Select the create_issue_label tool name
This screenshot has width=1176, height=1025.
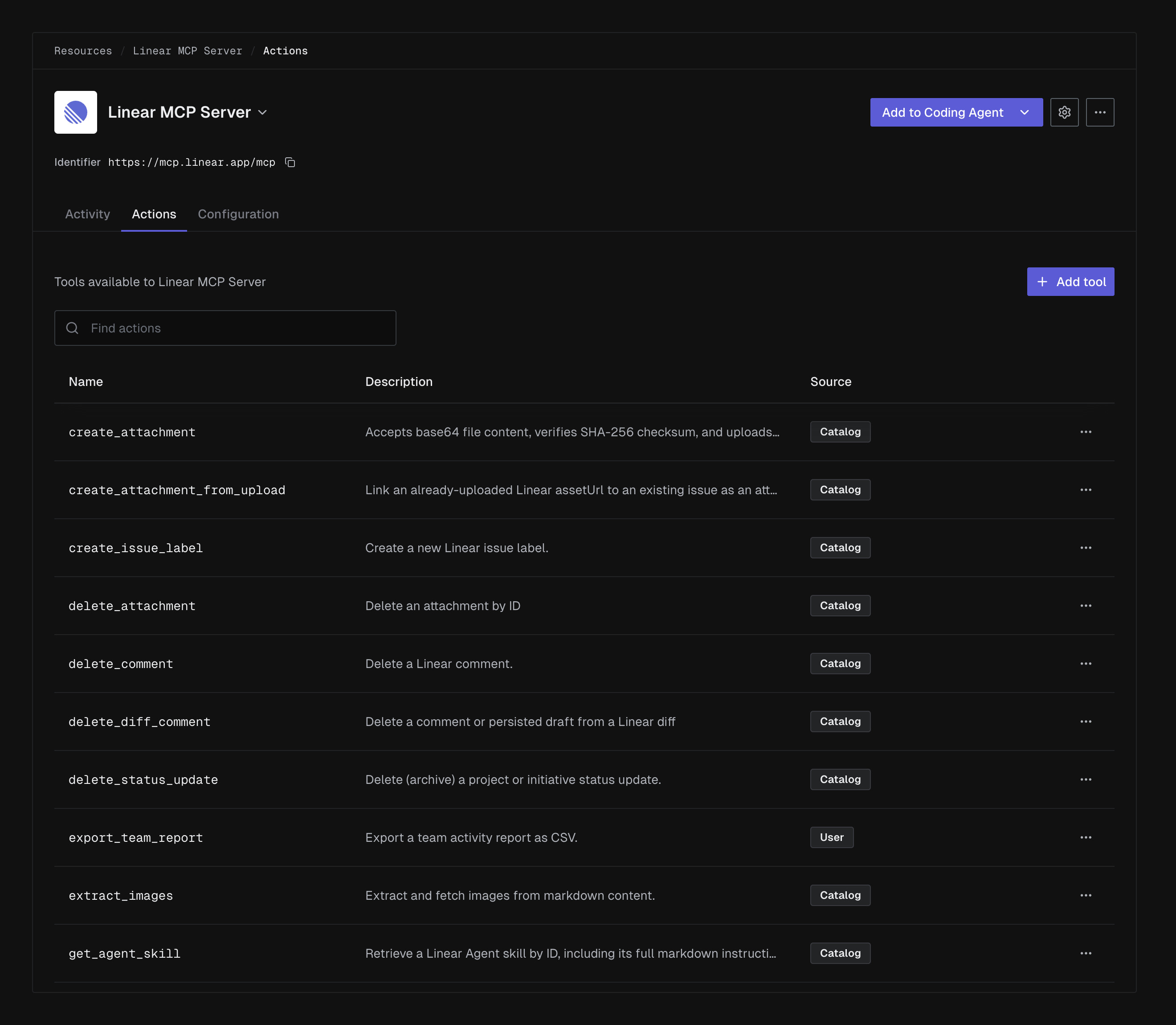click(x=135, y=548)
